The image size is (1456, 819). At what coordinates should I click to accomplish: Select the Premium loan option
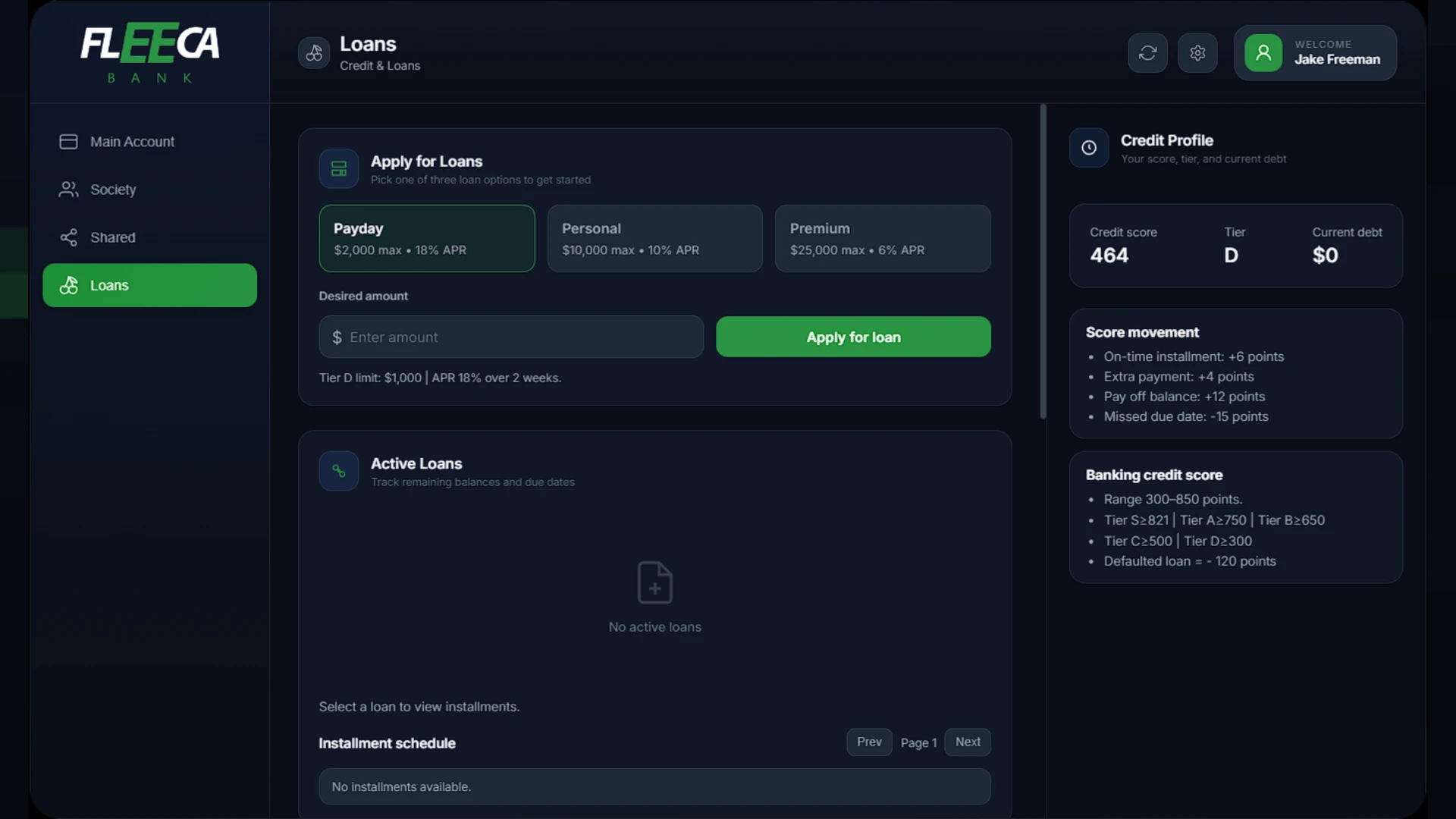[883, 238]
